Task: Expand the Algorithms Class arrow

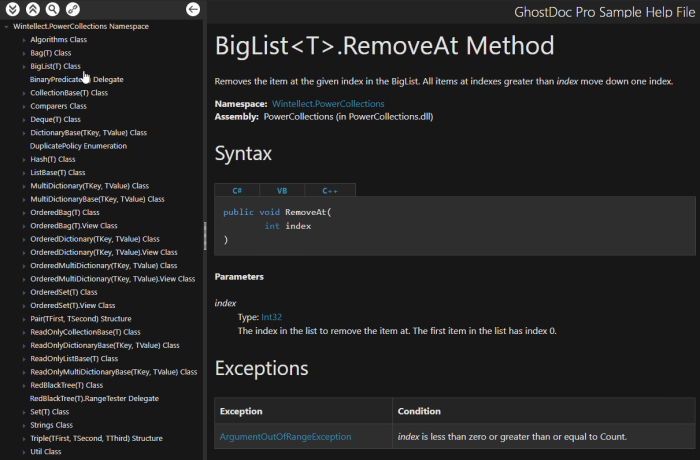Action: (24, 40)
